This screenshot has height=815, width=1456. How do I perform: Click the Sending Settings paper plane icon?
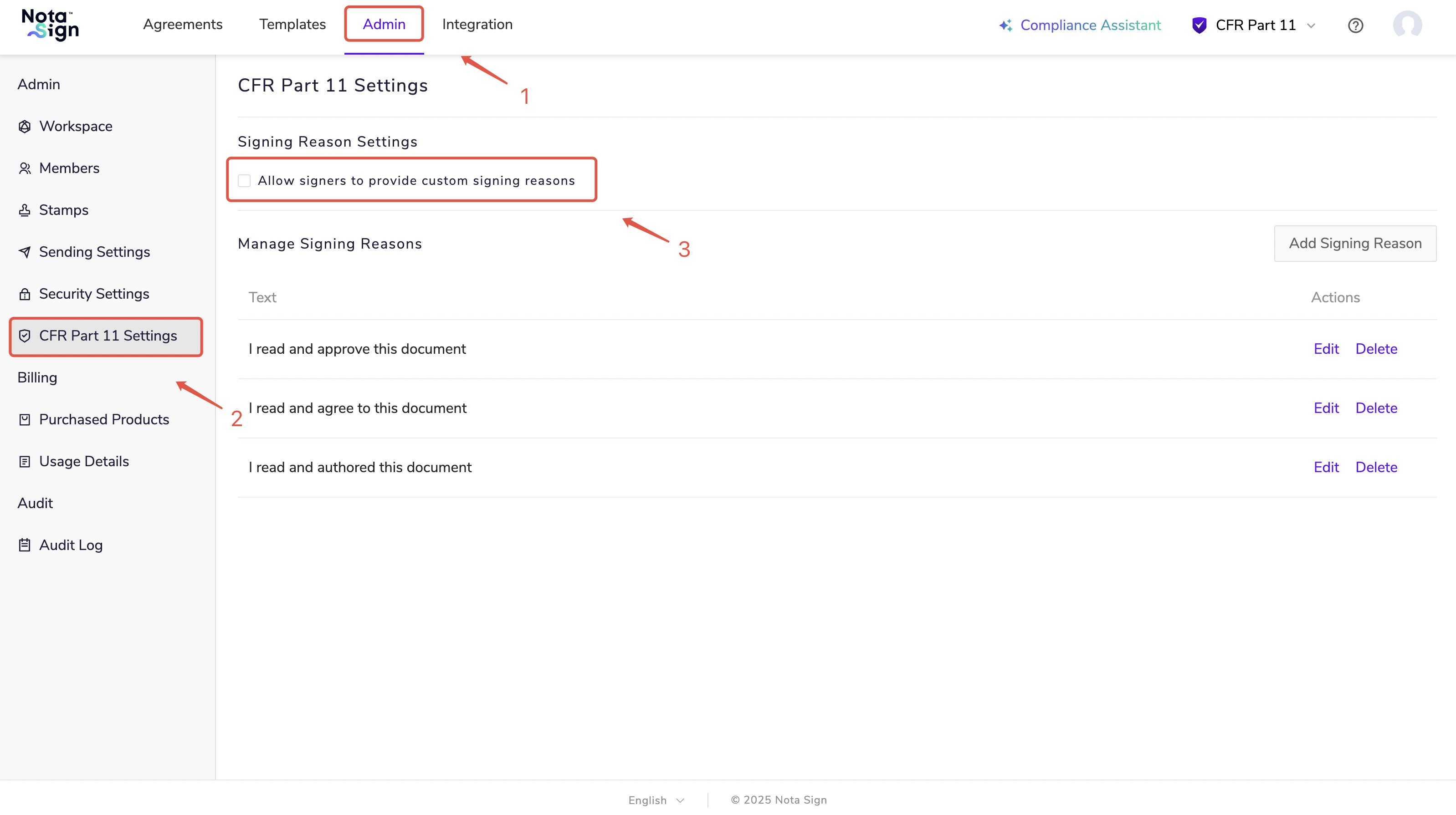(x=24, y=252)
